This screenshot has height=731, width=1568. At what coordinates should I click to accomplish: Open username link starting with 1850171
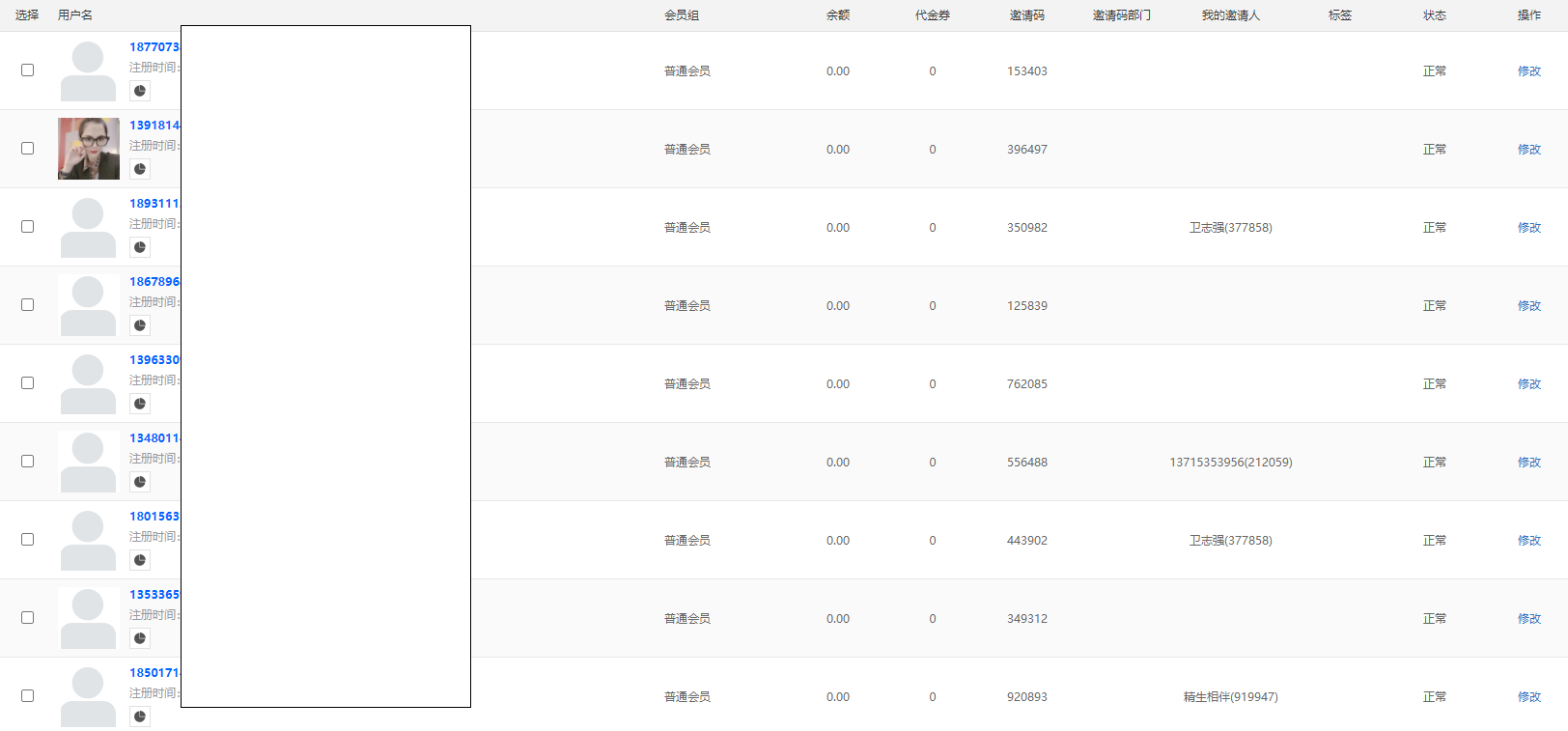(154, 673)
